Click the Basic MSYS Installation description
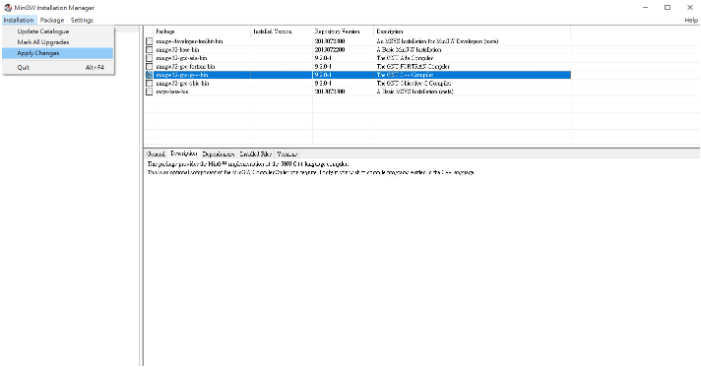701x367 pixels. point(415,92)
